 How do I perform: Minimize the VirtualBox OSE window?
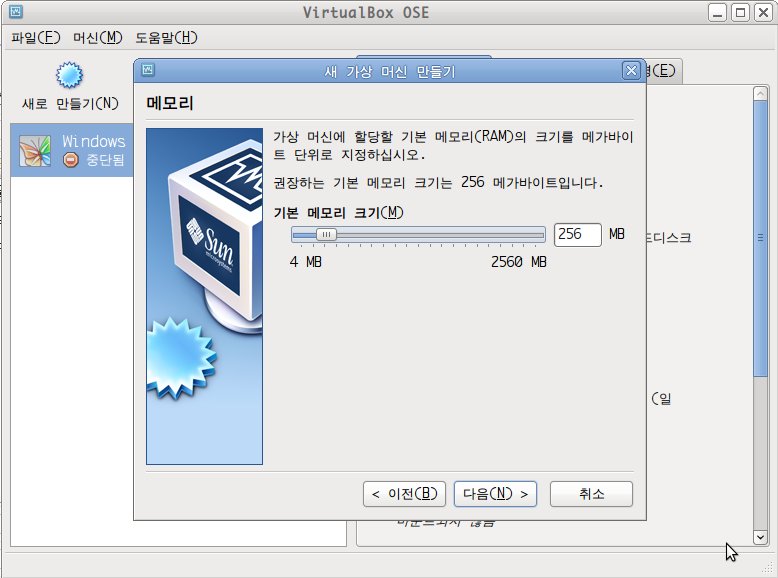[717, 12]
